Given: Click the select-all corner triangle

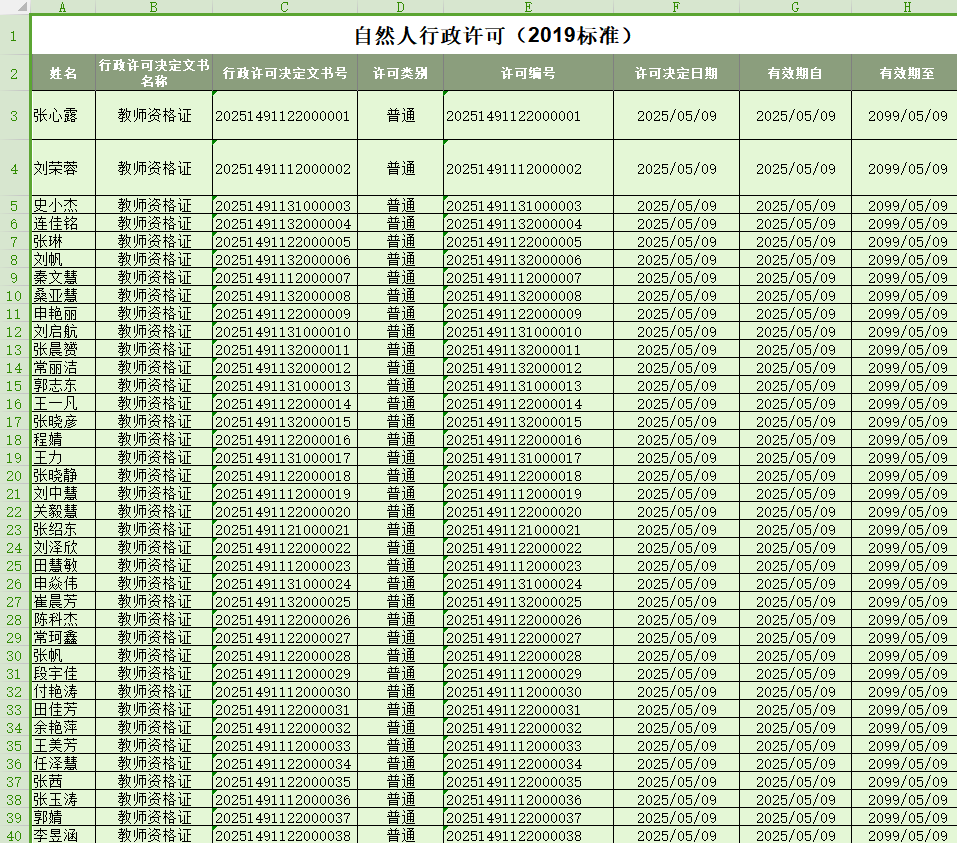Looking at the screenshot, I should click(15, 7).
